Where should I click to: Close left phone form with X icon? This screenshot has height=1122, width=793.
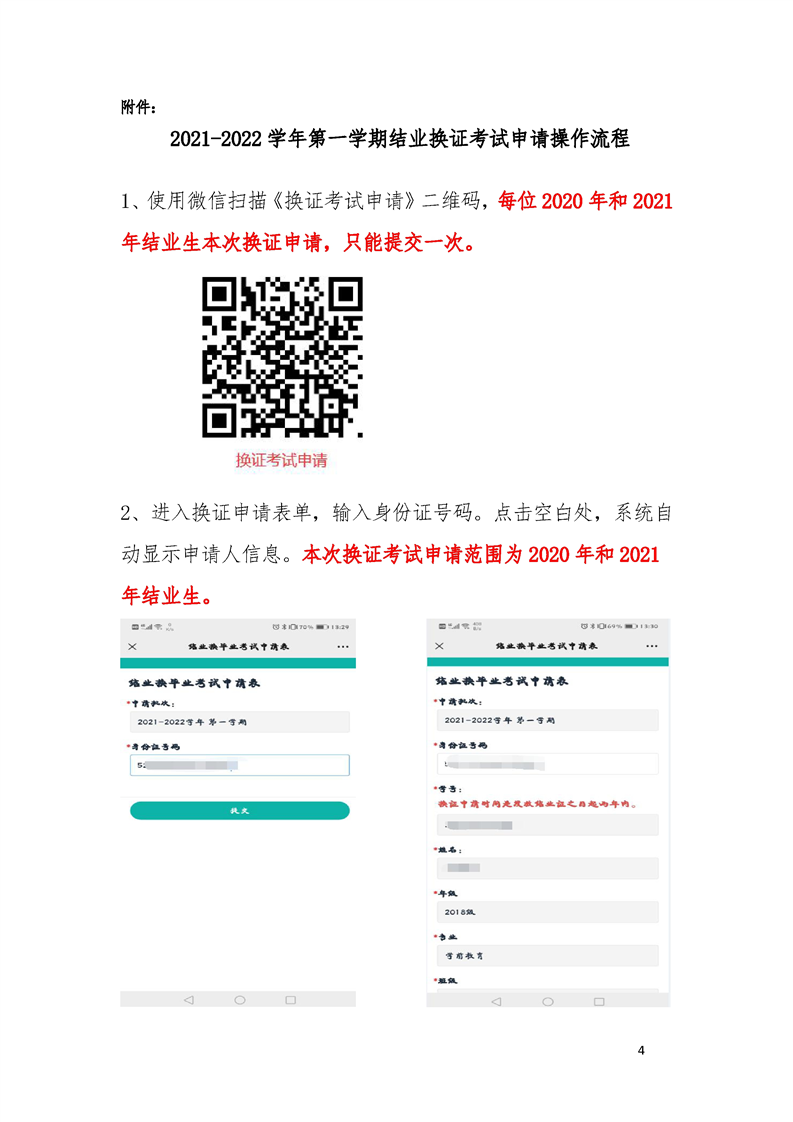[x=132, y=646]
